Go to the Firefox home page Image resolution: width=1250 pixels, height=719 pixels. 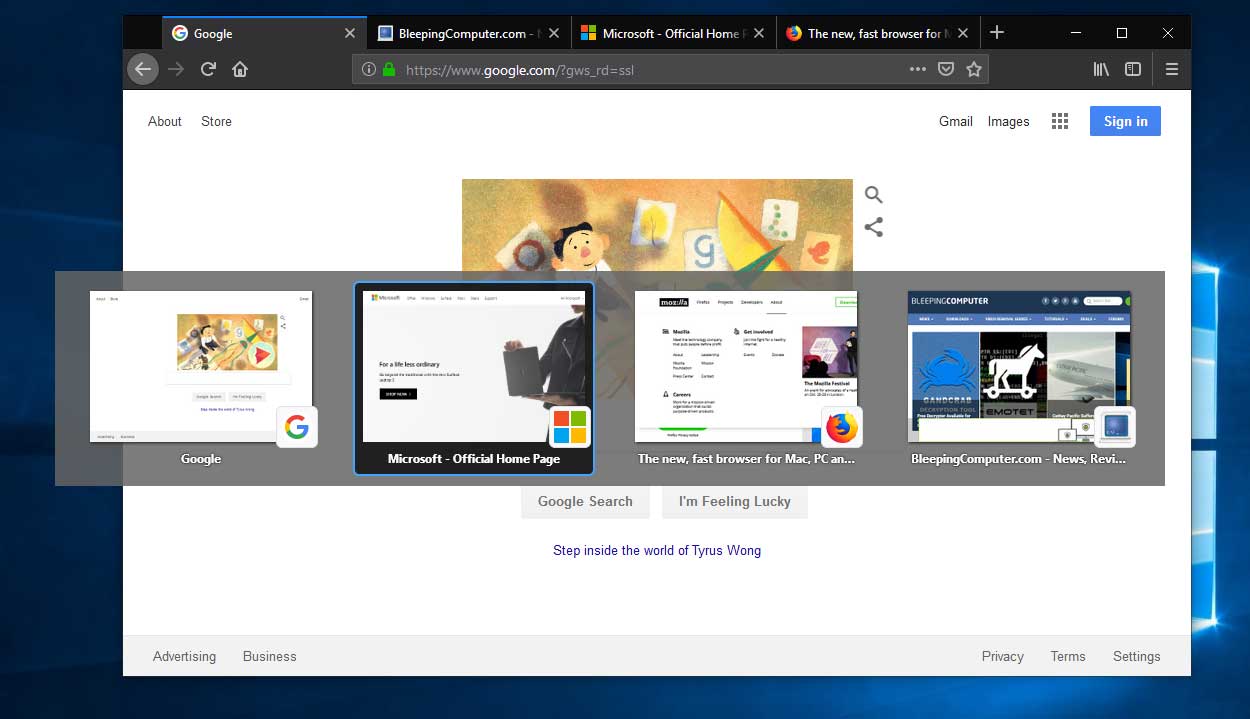[240, 69]
